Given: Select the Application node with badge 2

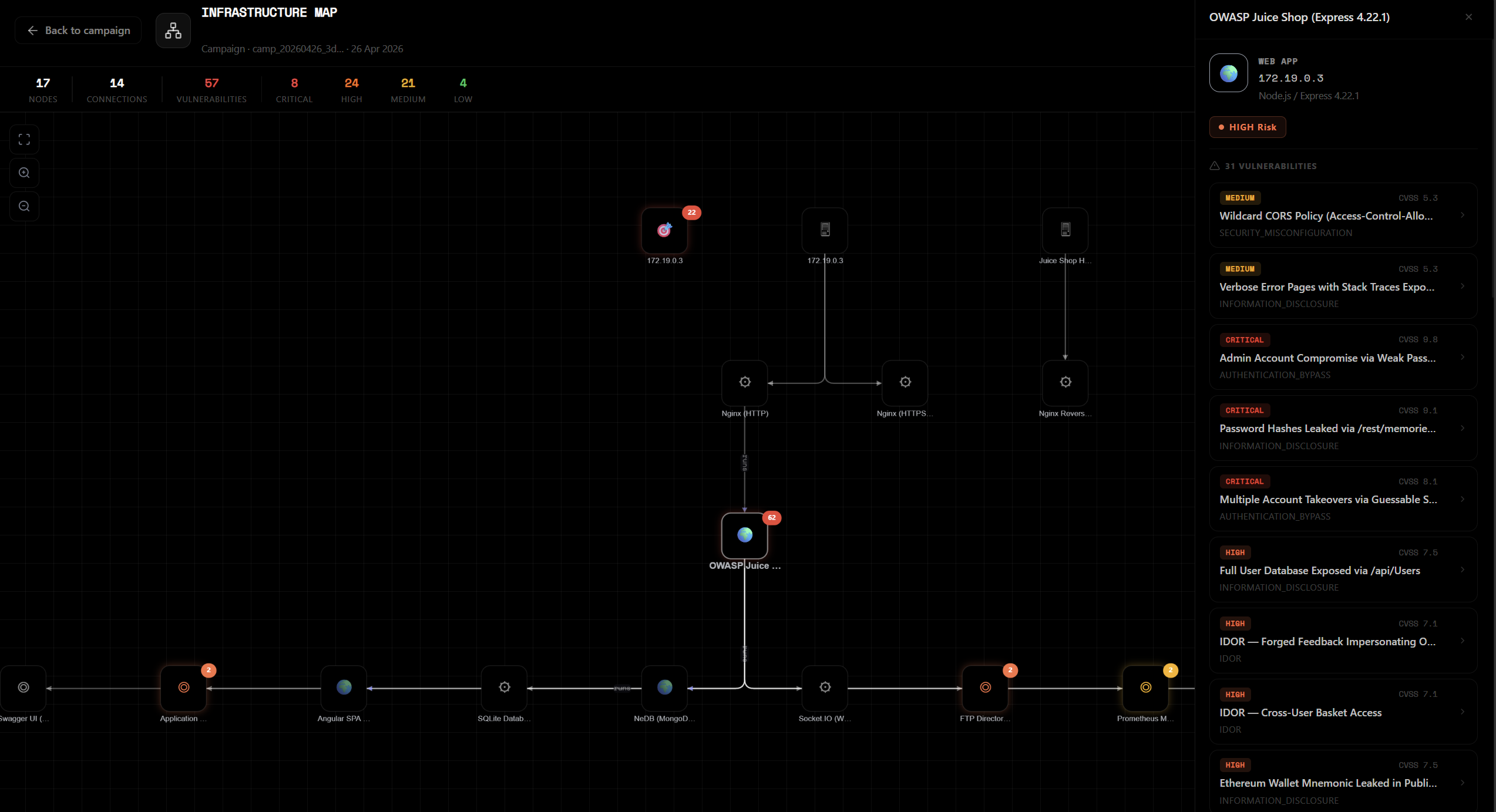Looking at the screenshot, I should point(184,688).
